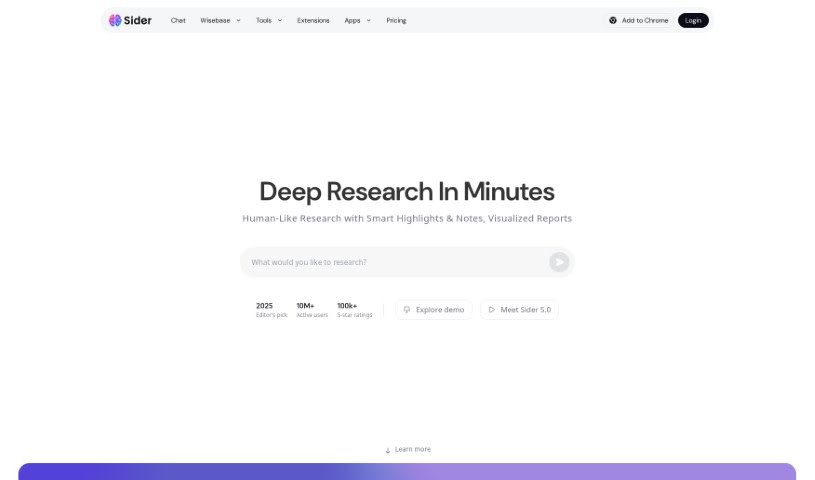Image resolution: width=815 pixels, height=480 pixels.
Task: Open the Wisebase menu item
Action: pyautogui.click(x=215, y=20)
